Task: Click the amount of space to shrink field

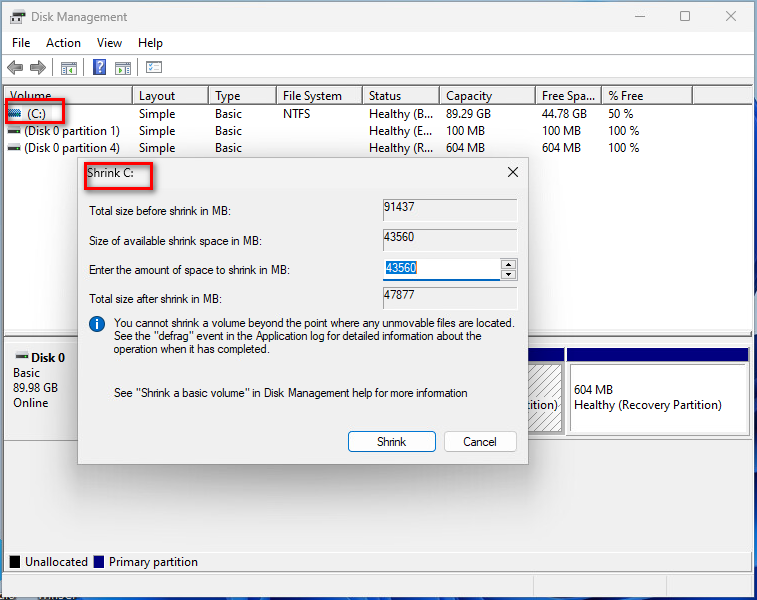Action: pyautogui.click(x=442, y=269)
